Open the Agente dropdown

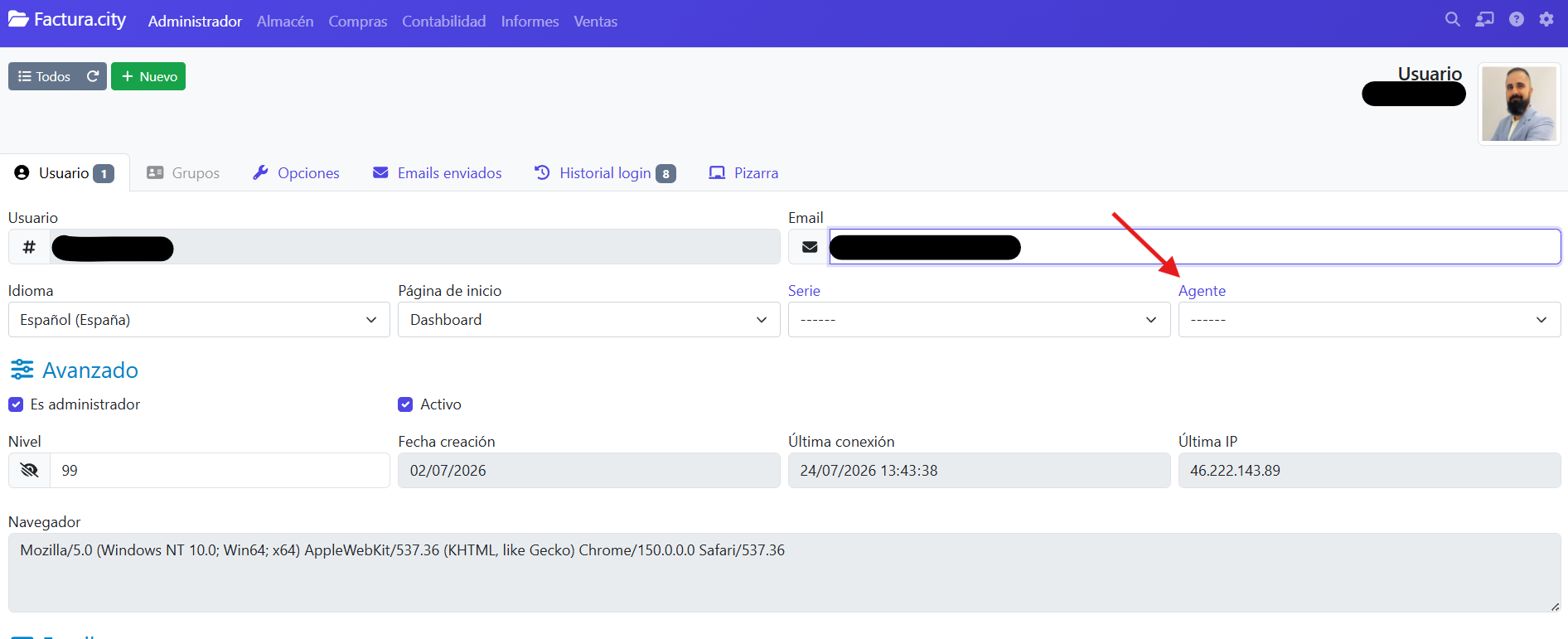[x=1369, y=320]
